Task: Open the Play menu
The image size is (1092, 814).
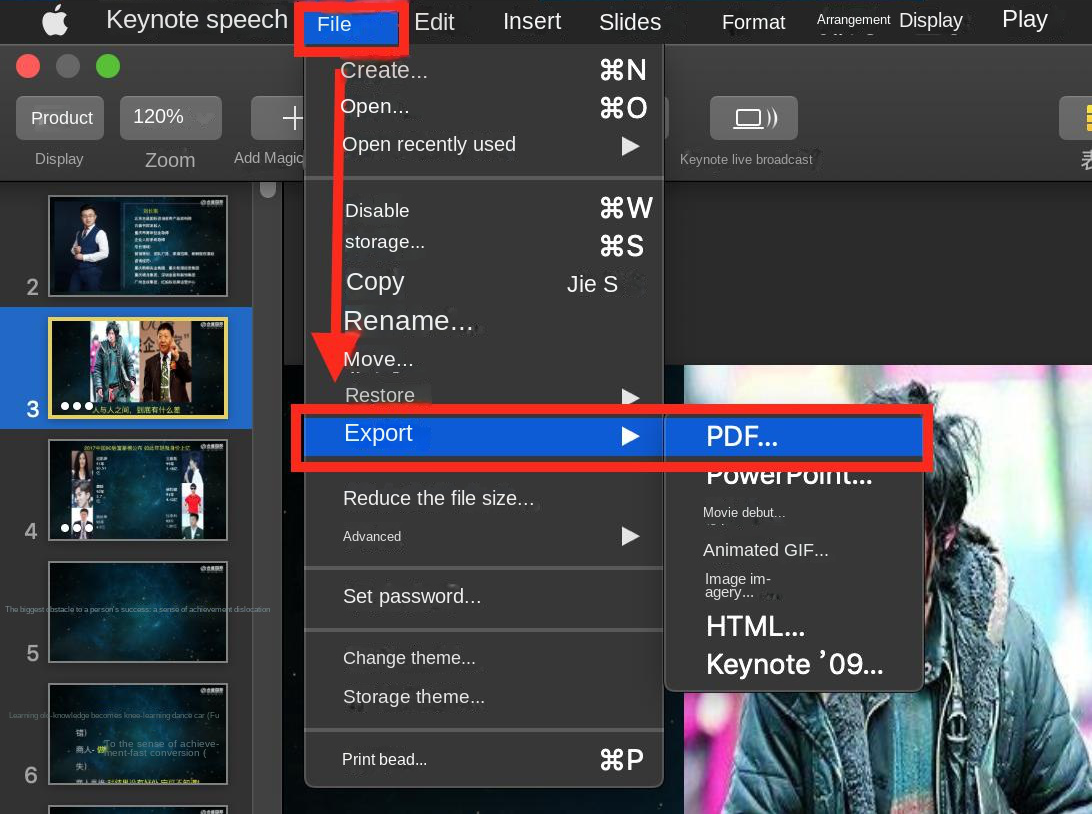Action: click(1024, 19)
